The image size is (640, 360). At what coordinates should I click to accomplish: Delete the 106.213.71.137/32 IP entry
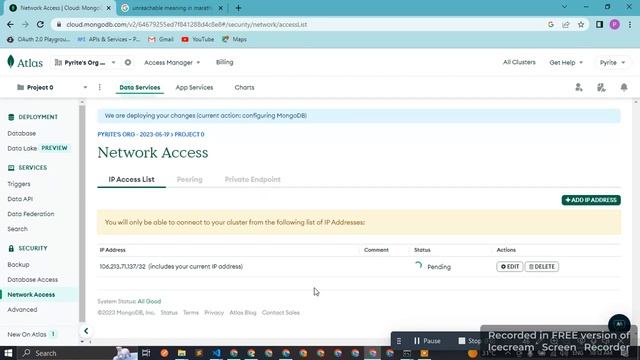542,267
